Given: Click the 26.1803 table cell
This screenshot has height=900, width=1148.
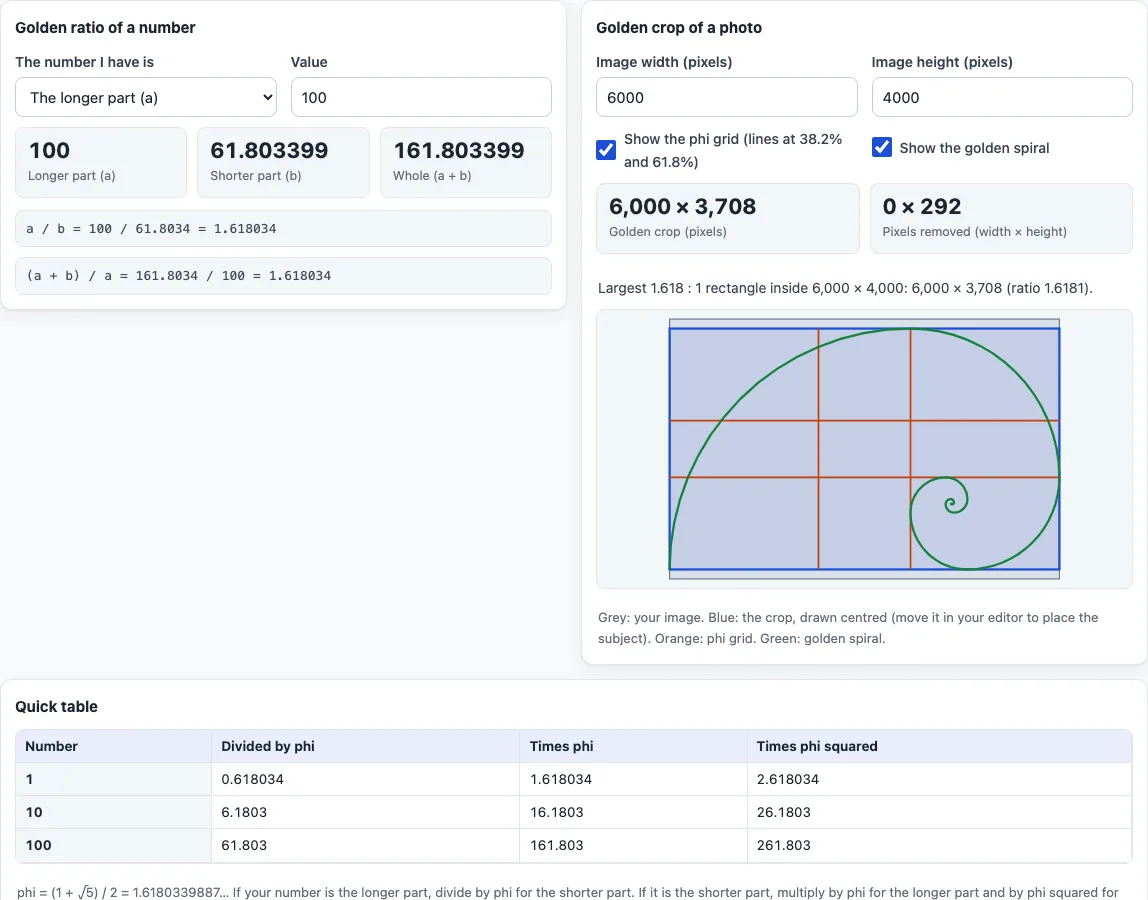Looking at the screenshot, I should point(939,812).
